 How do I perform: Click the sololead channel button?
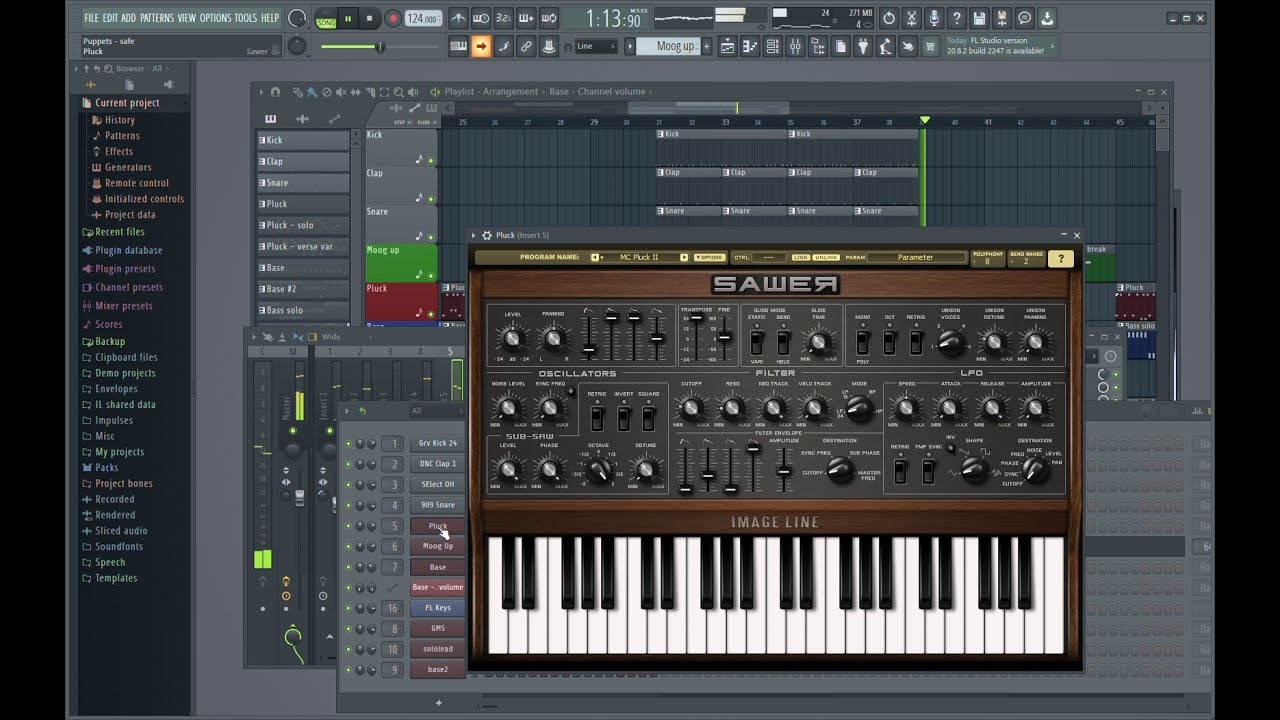pos(437,649)
